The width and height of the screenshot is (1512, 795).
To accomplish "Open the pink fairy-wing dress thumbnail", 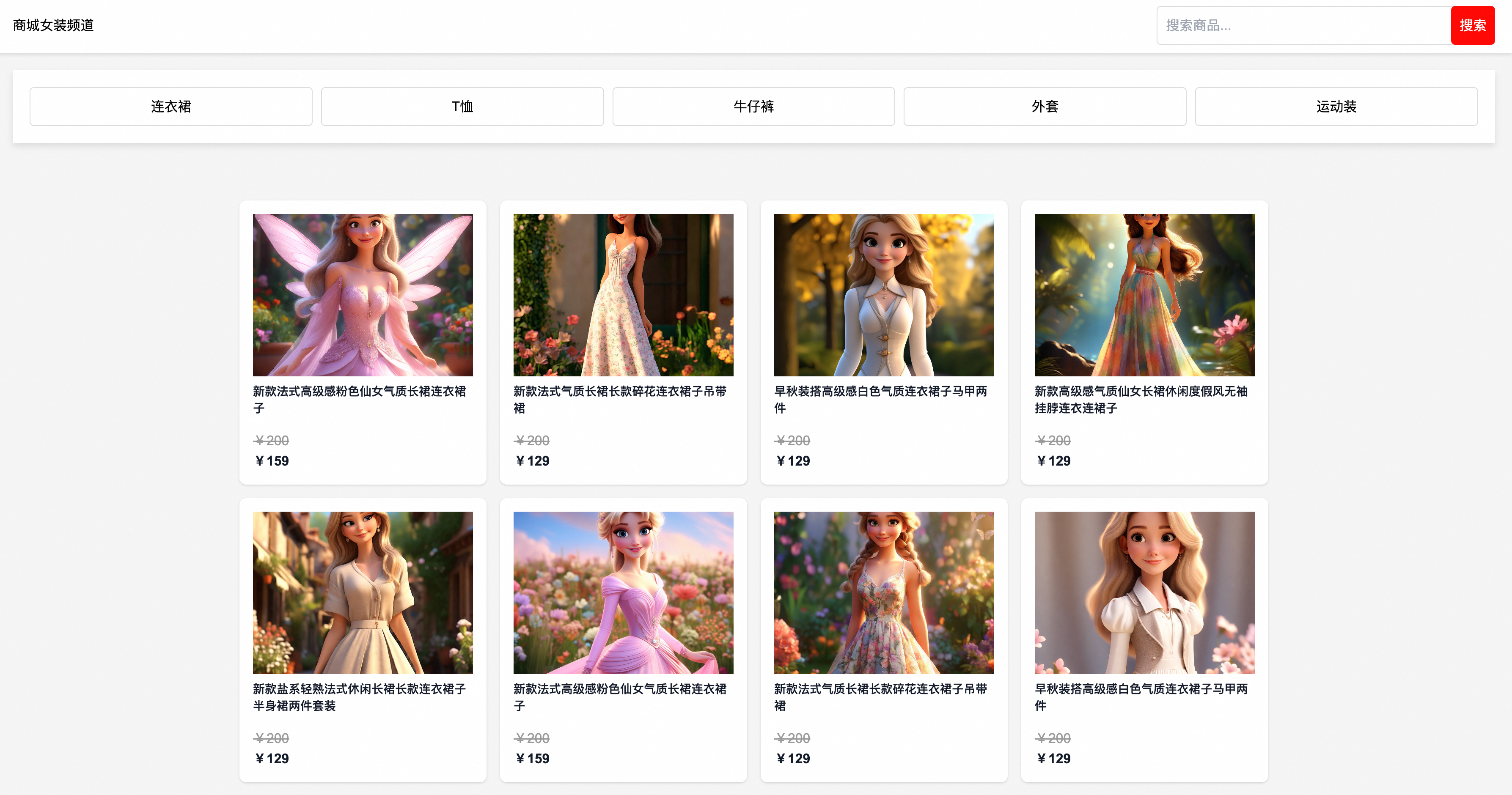I will click(363, 295).
